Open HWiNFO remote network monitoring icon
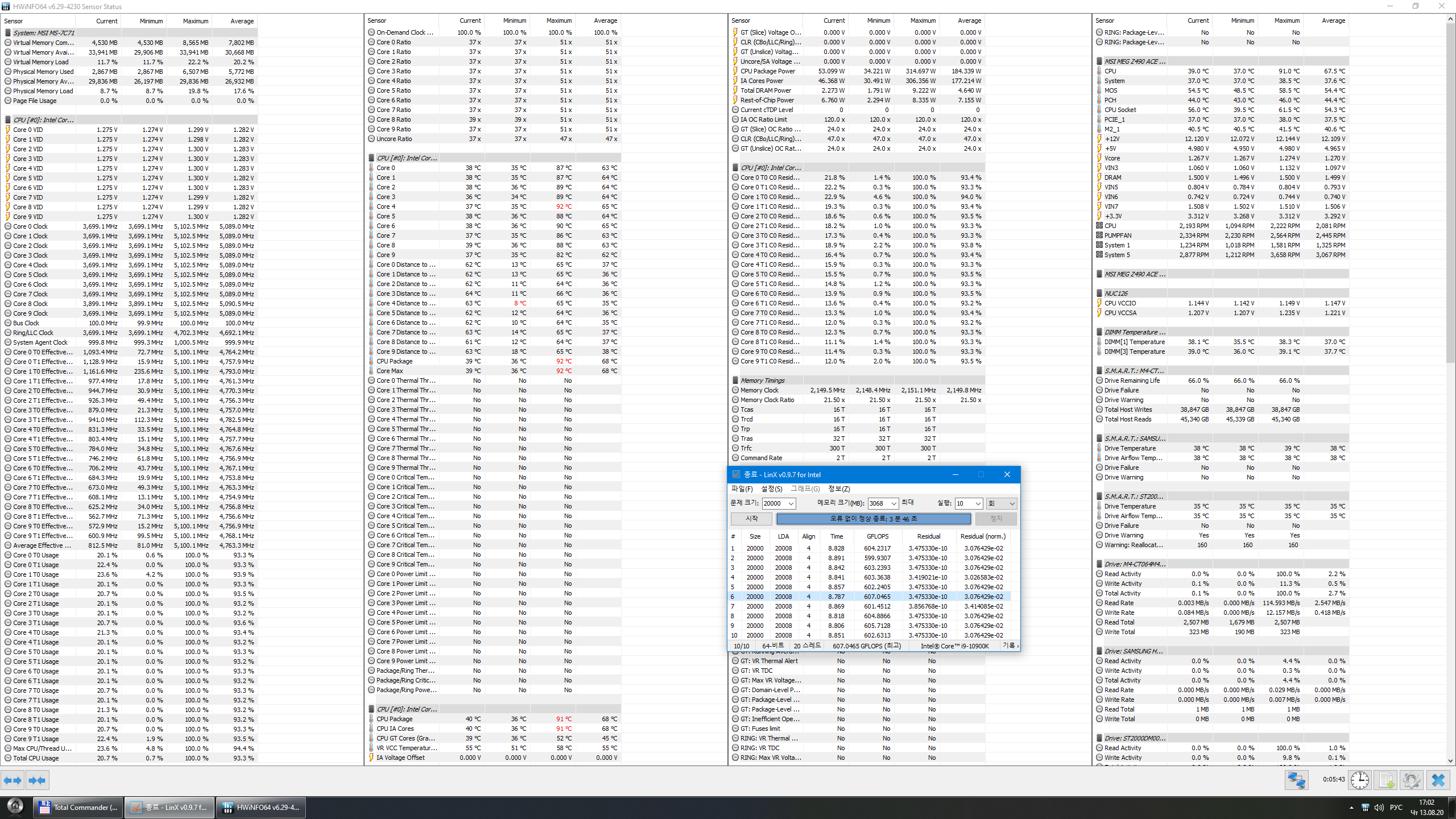The image size is (1456, 819). (x=1296, y=780)
